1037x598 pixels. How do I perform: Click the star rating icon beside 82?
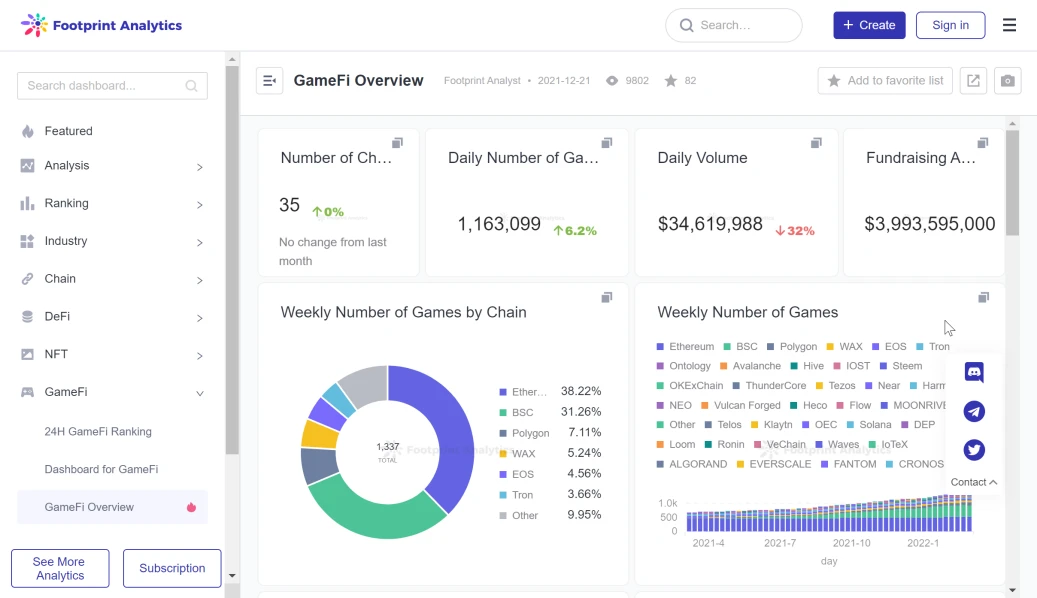coord(671,81)
